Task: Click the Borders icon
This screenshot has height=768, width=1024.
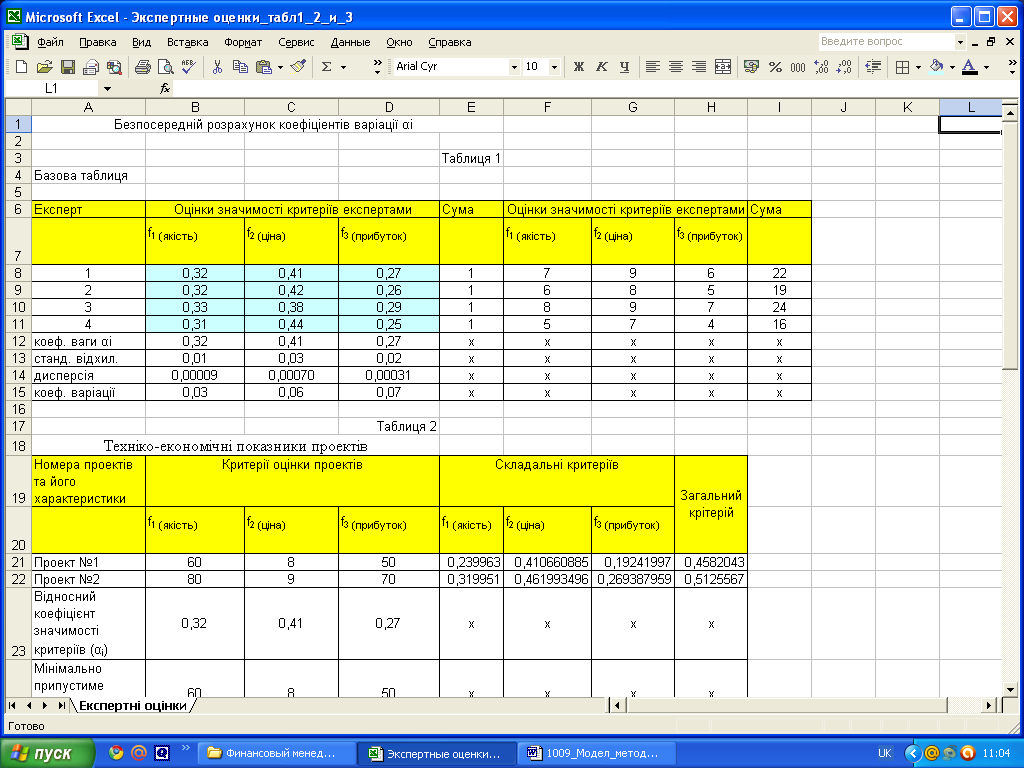Action: [x=903, y=67]
